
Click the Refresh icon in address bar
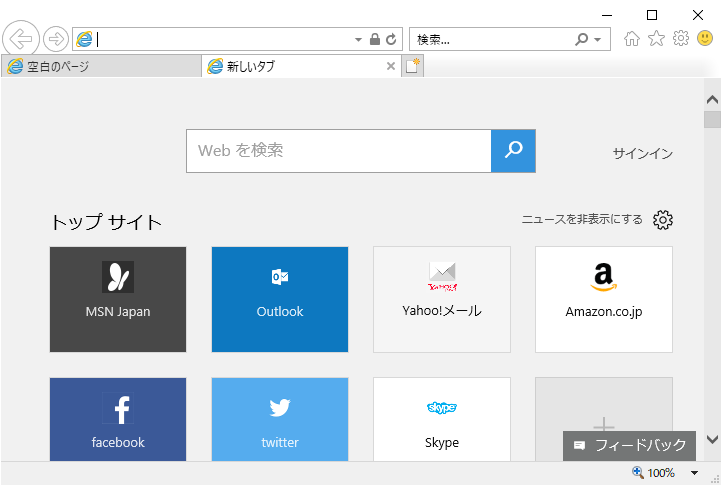(391, 40)
